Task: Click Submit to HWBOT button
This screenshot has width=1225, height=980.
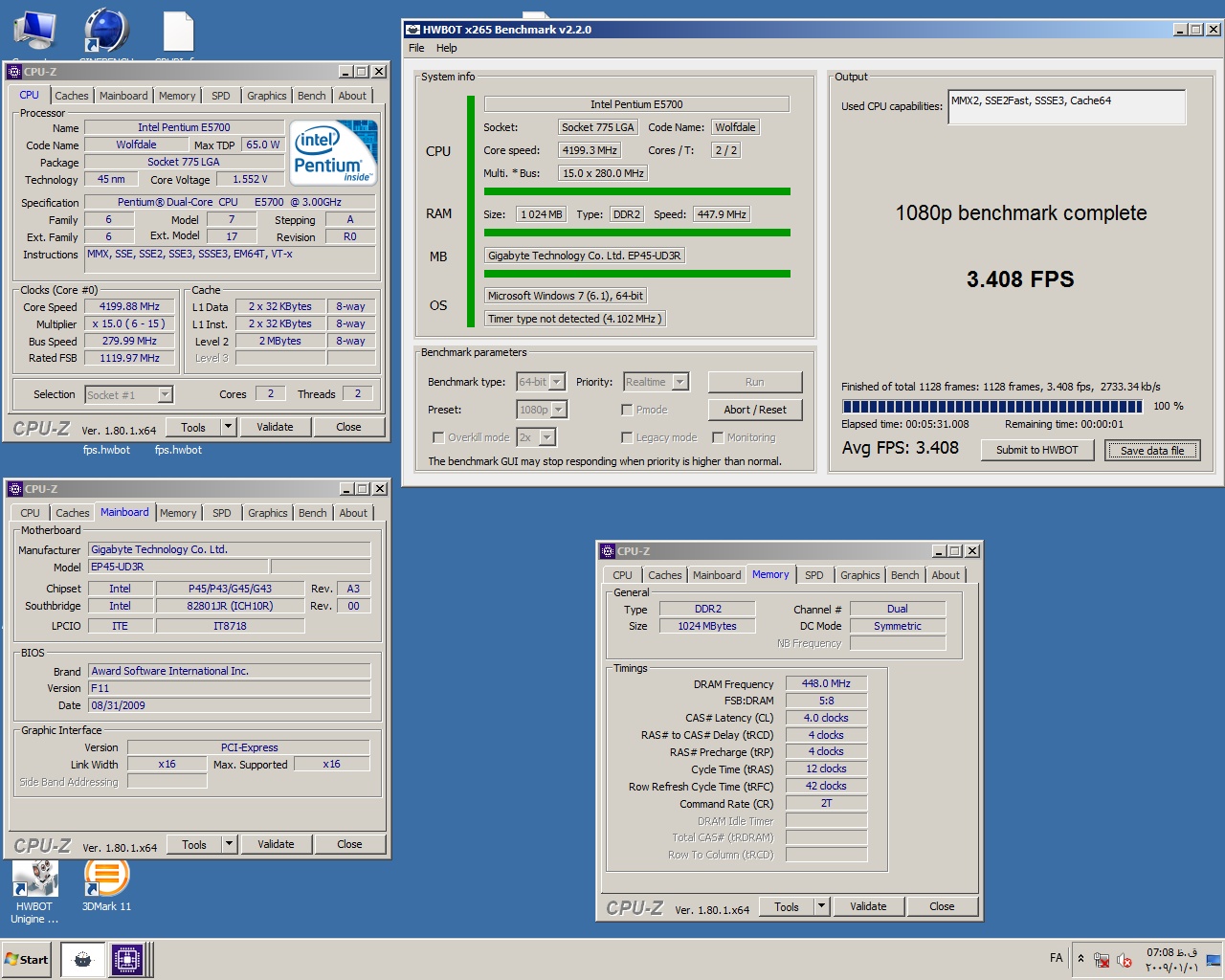Action: [x=1037, y=450]
